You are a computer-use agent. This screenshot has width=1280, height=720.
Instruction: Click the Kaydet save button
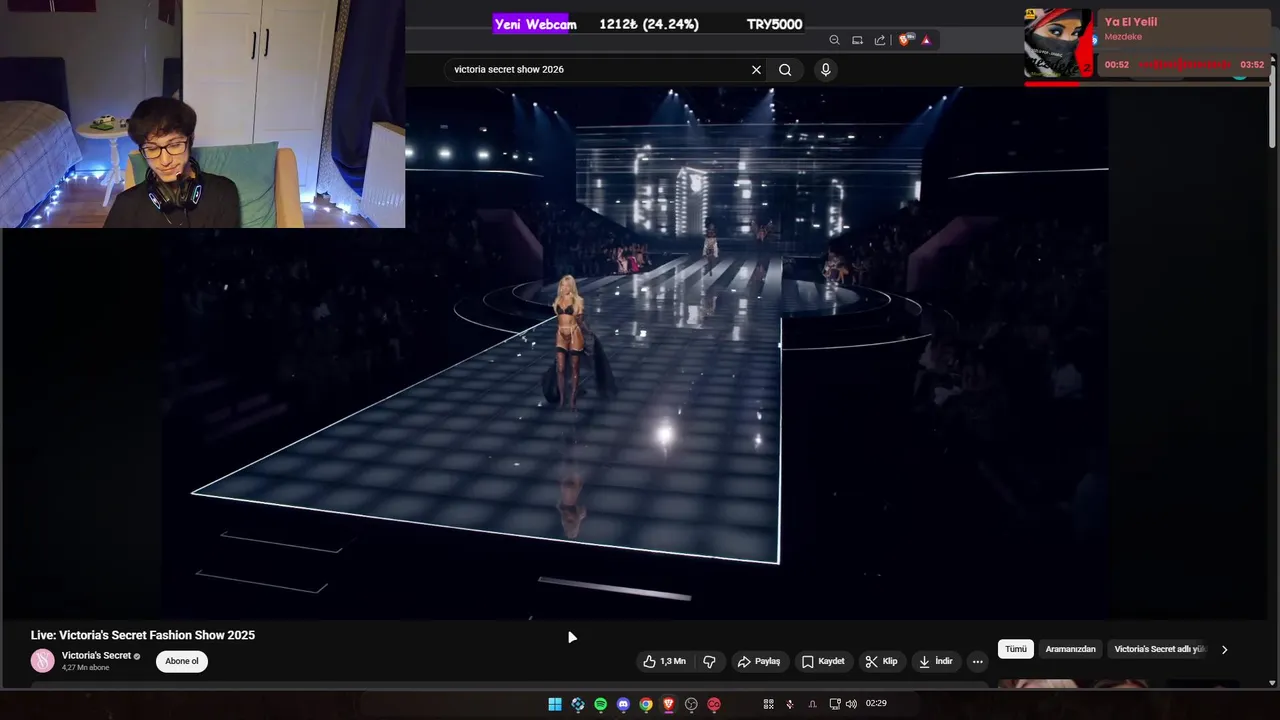(x=822, y=661)
